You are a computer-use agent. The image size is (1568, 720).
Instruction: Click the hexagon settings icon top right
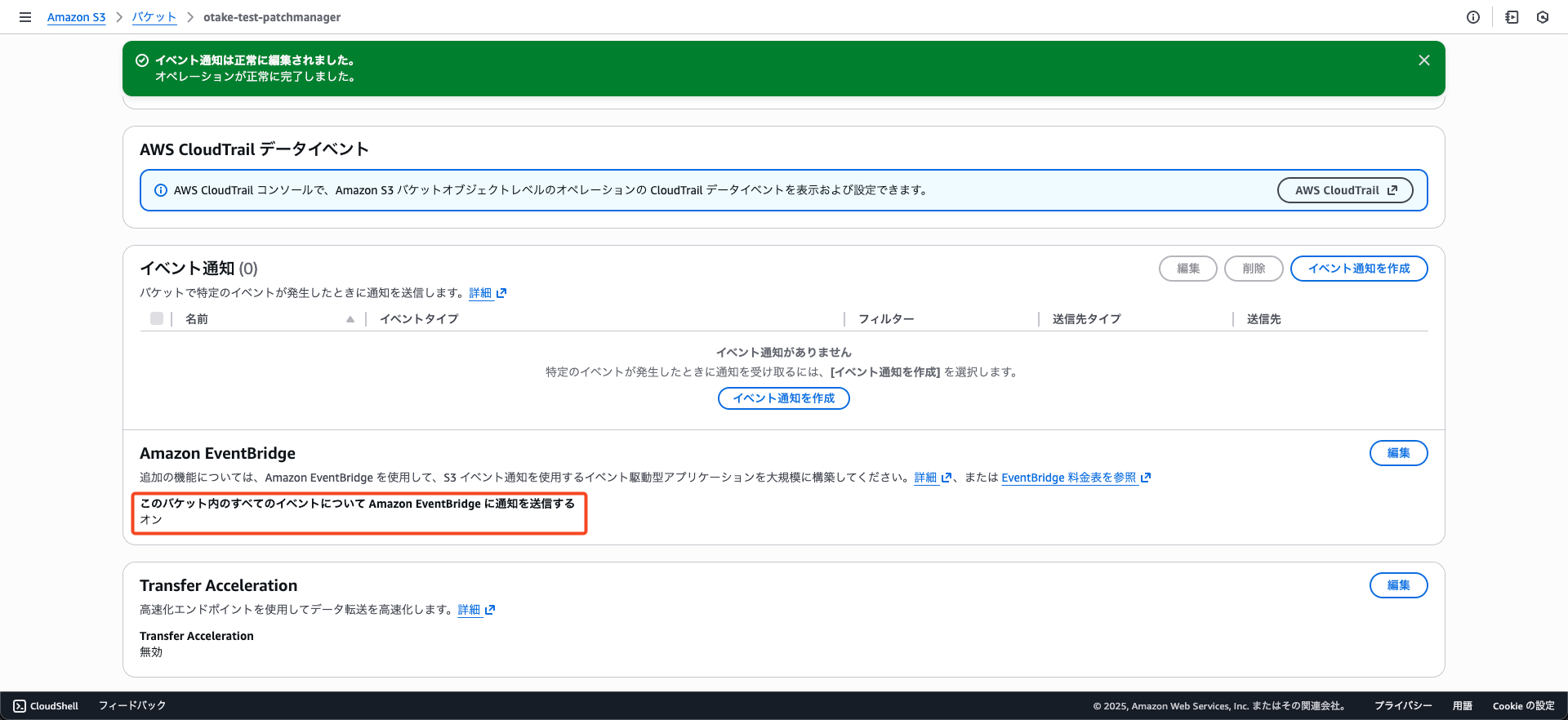click(x=1543, y=17)
